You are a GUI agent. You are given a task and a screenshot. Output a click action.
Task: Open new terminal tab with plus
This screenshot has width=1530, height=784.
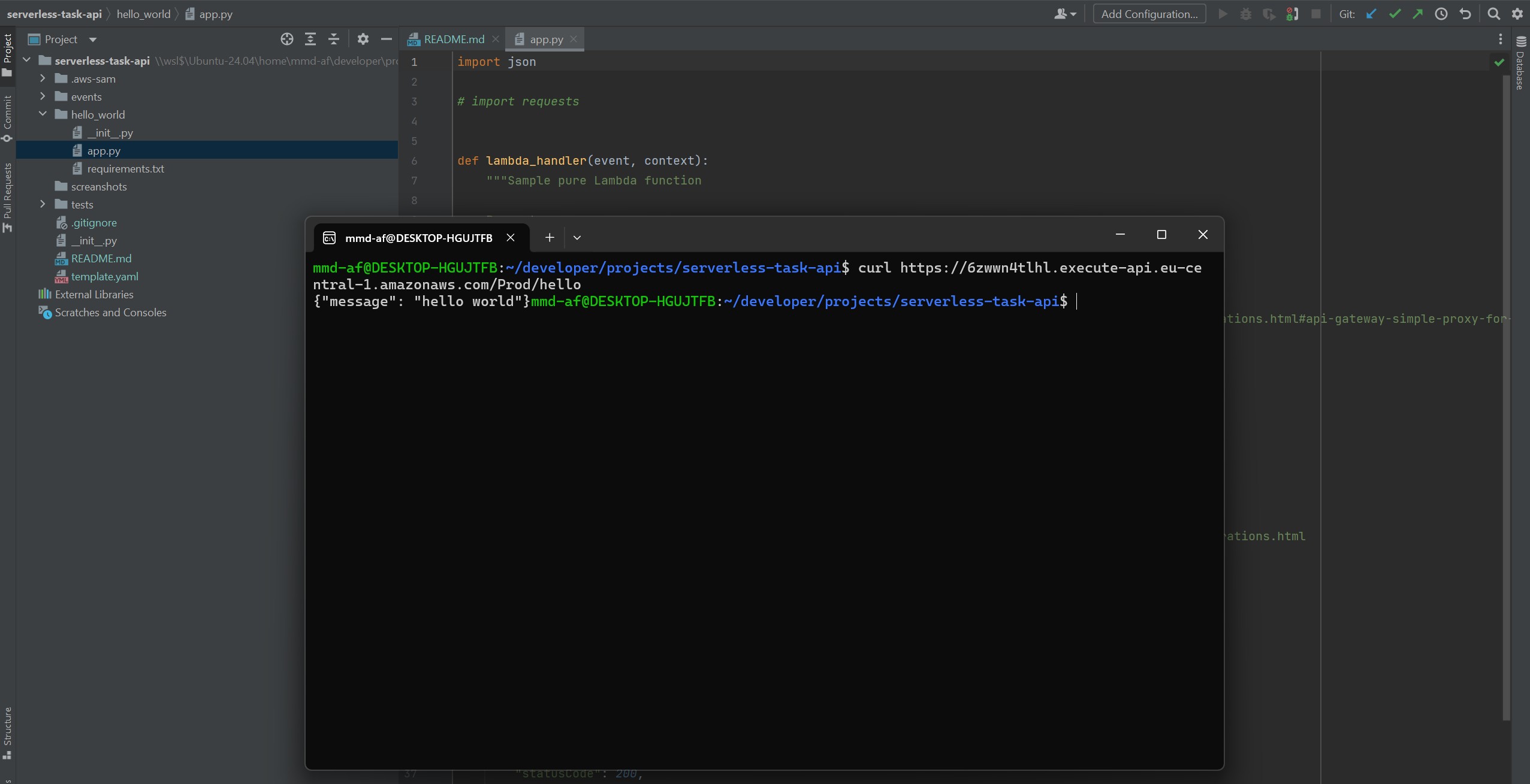coord(550,238)
